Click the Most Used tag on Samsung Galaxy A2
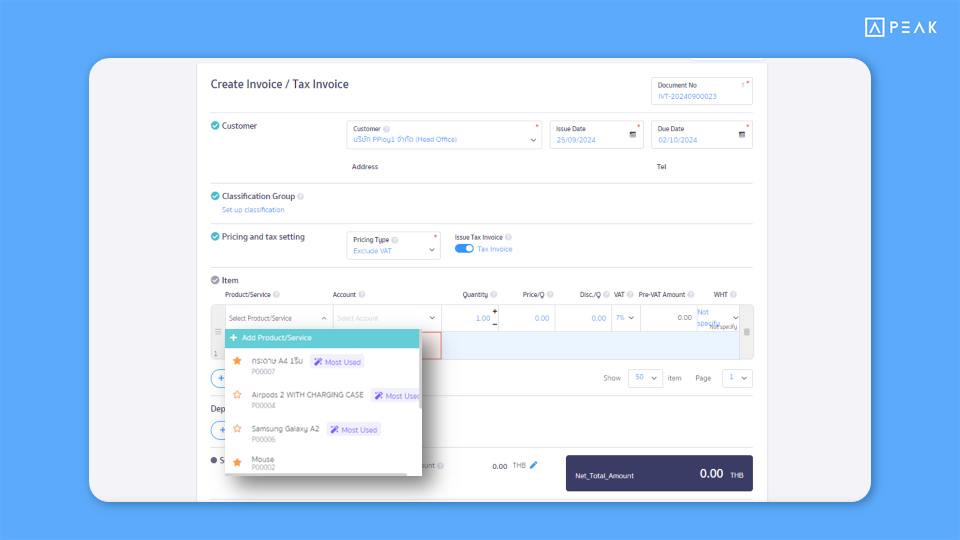 (354, 430)
